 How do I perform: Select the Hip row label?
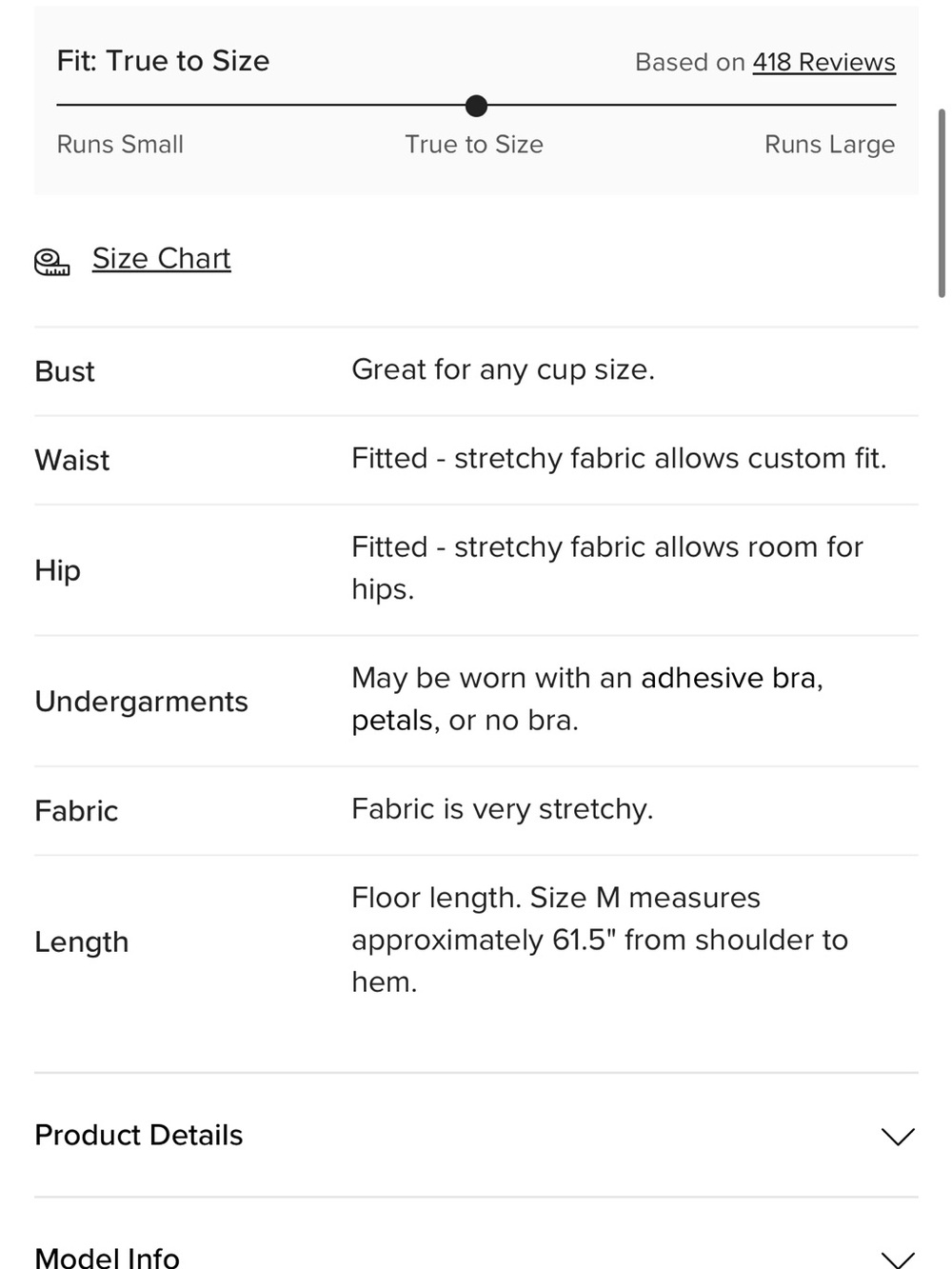(x=57, y=570)
